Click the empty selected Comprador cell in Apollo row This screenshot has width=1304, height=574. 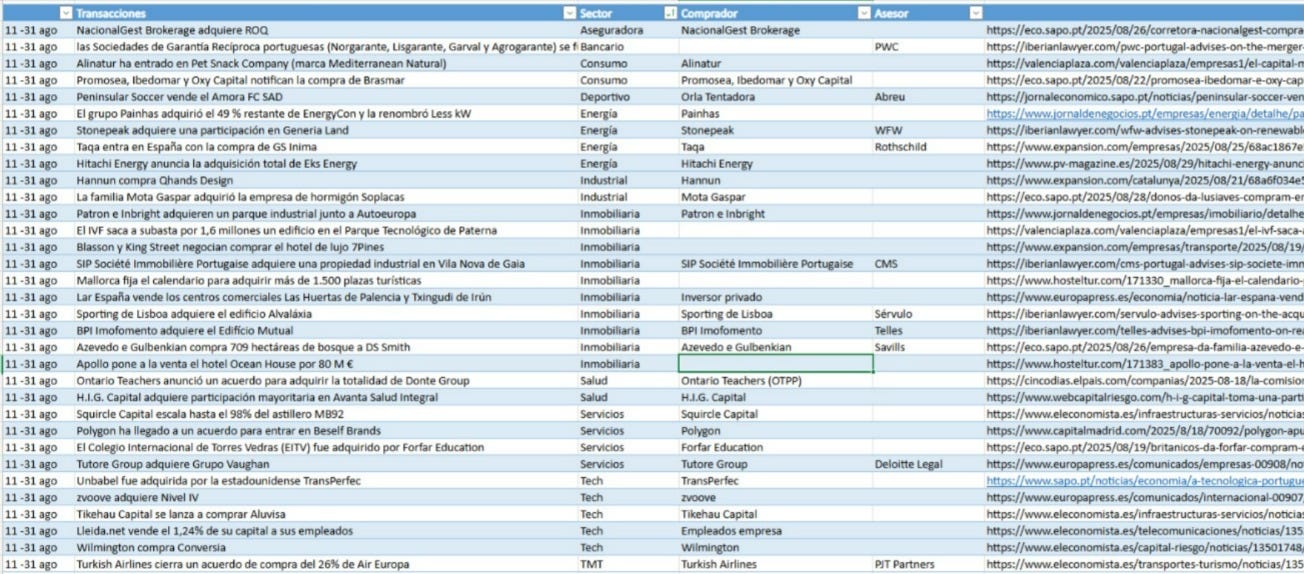(x=775, y=364)
